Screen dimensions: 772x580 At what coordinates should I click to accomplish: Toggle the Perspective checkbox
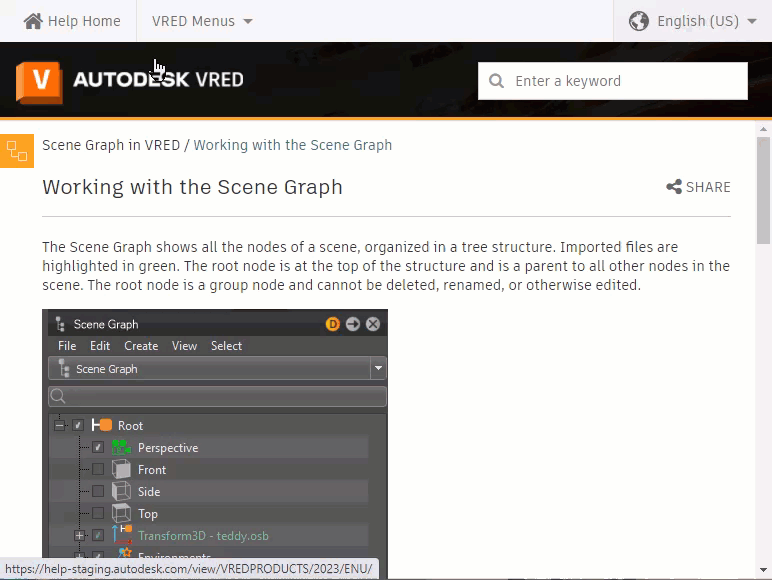98,447
